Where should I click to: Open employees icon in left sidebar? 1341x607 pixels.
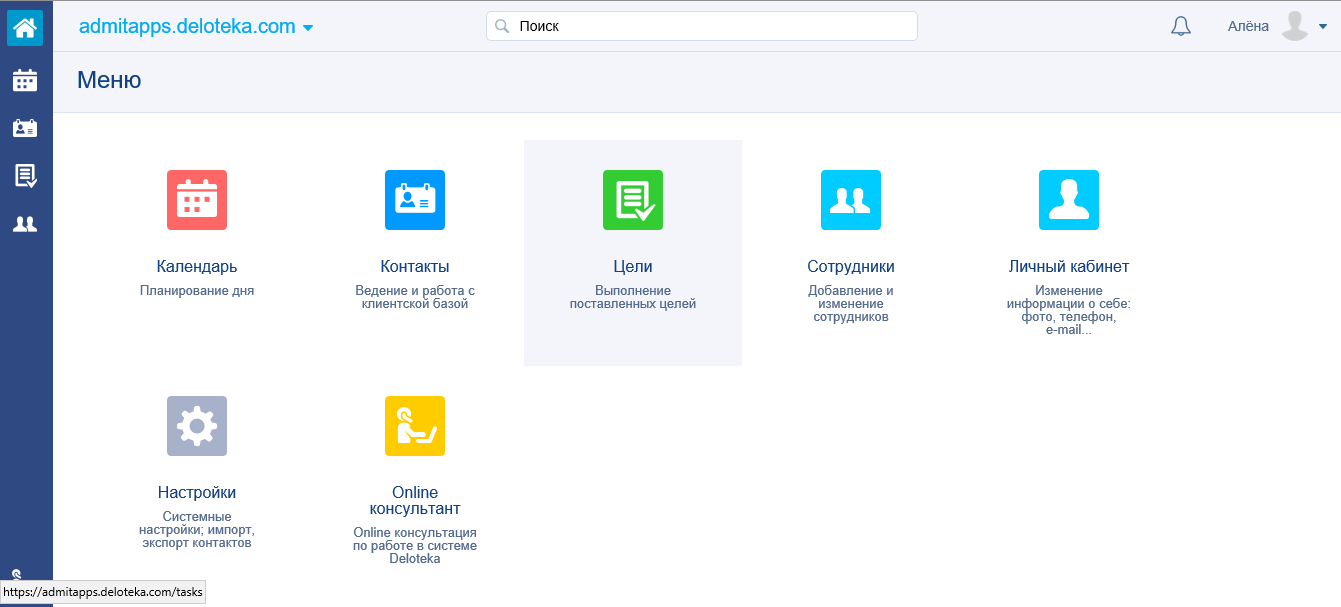click(x=25, y=224)
